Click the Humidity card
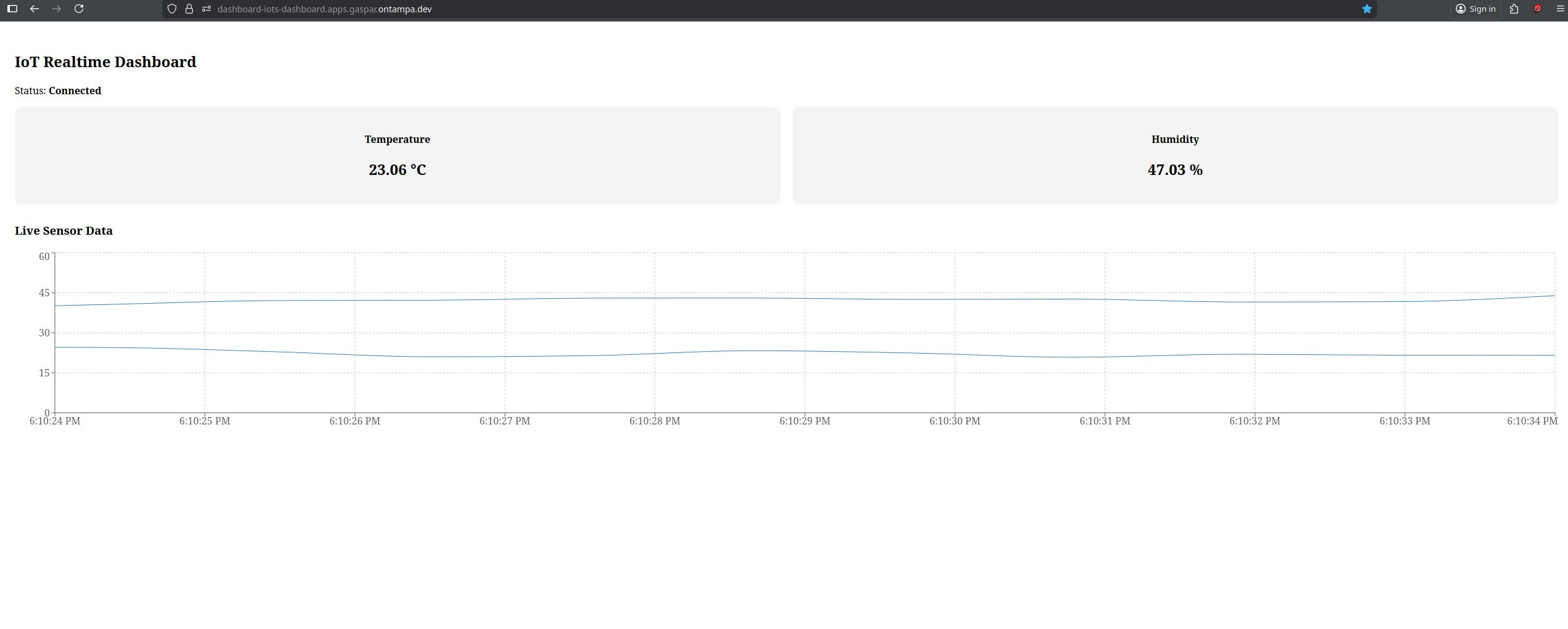Image resolution: width=1568 pixels, height=629 pixels. pos(1175,155)
